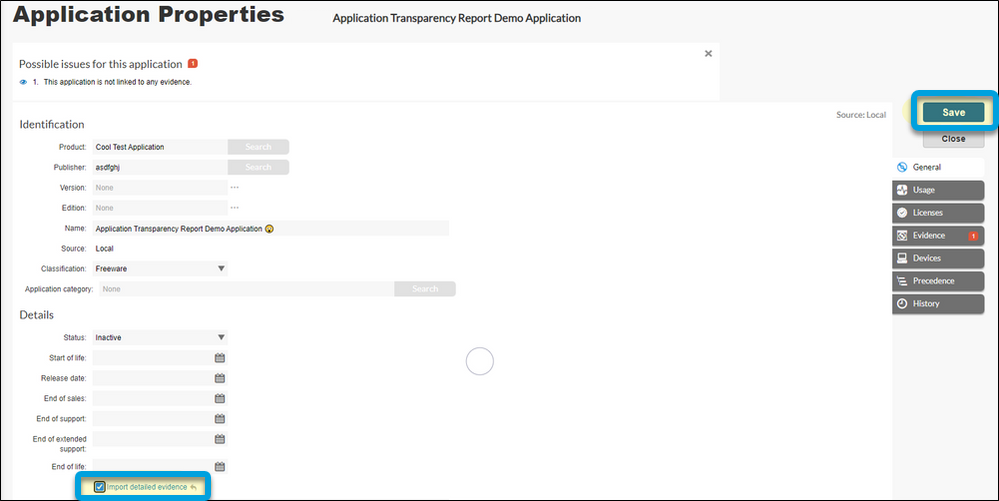Open the End of life calendar

point(220,467)
